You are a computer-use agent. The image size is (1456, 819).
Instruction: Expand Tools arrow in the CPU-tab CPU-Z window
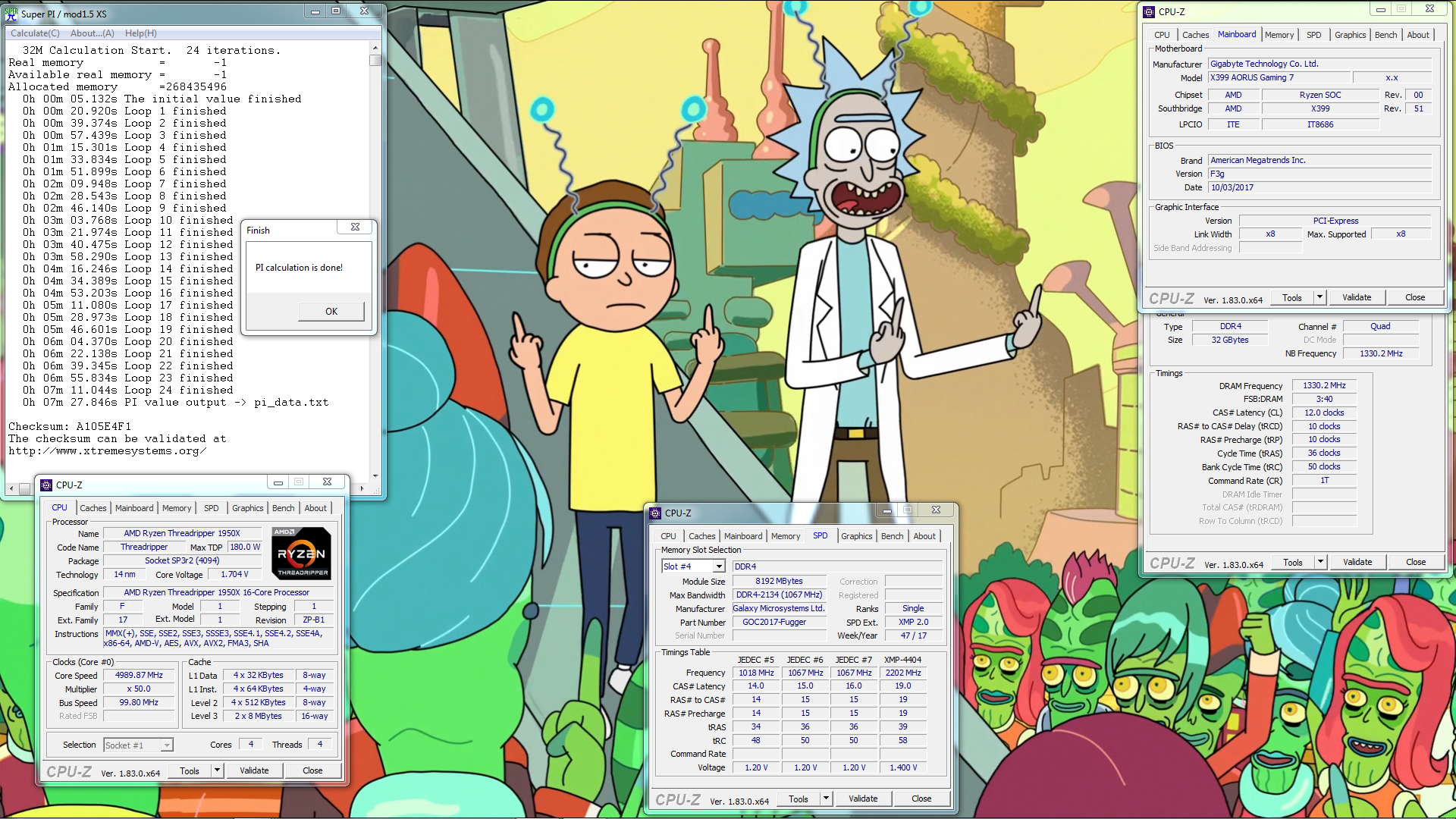(x=217, y=770)
